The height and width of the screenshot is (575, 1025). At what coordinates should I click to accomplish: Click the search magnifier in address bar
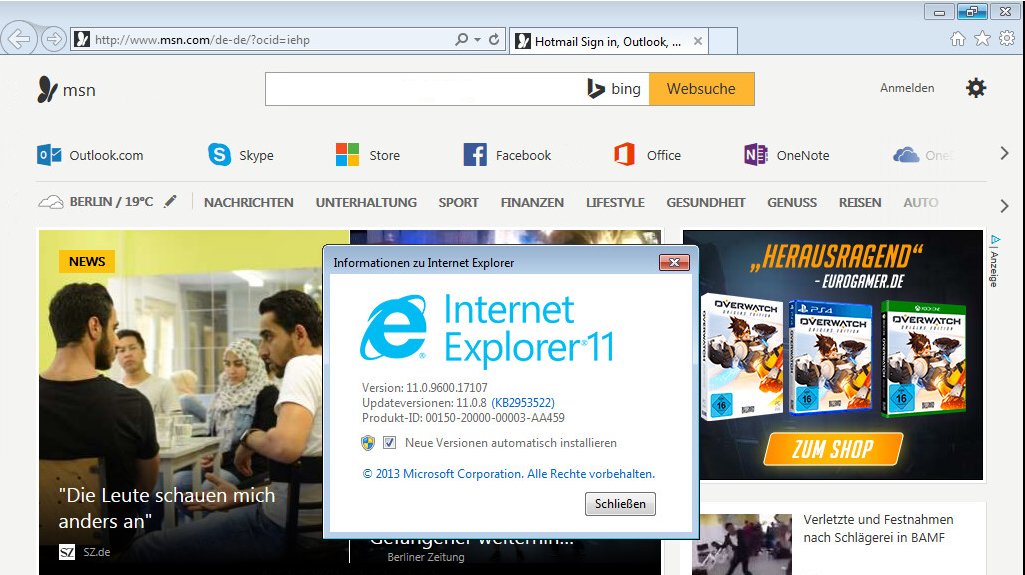(x=462, y=39)
